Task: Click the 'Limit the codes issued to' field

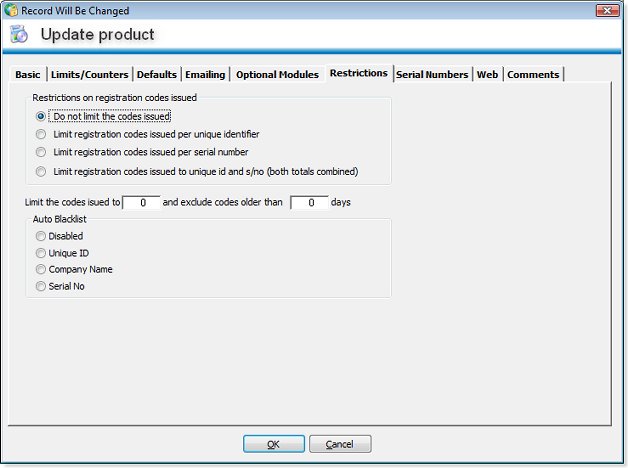Action: [141, 203]
